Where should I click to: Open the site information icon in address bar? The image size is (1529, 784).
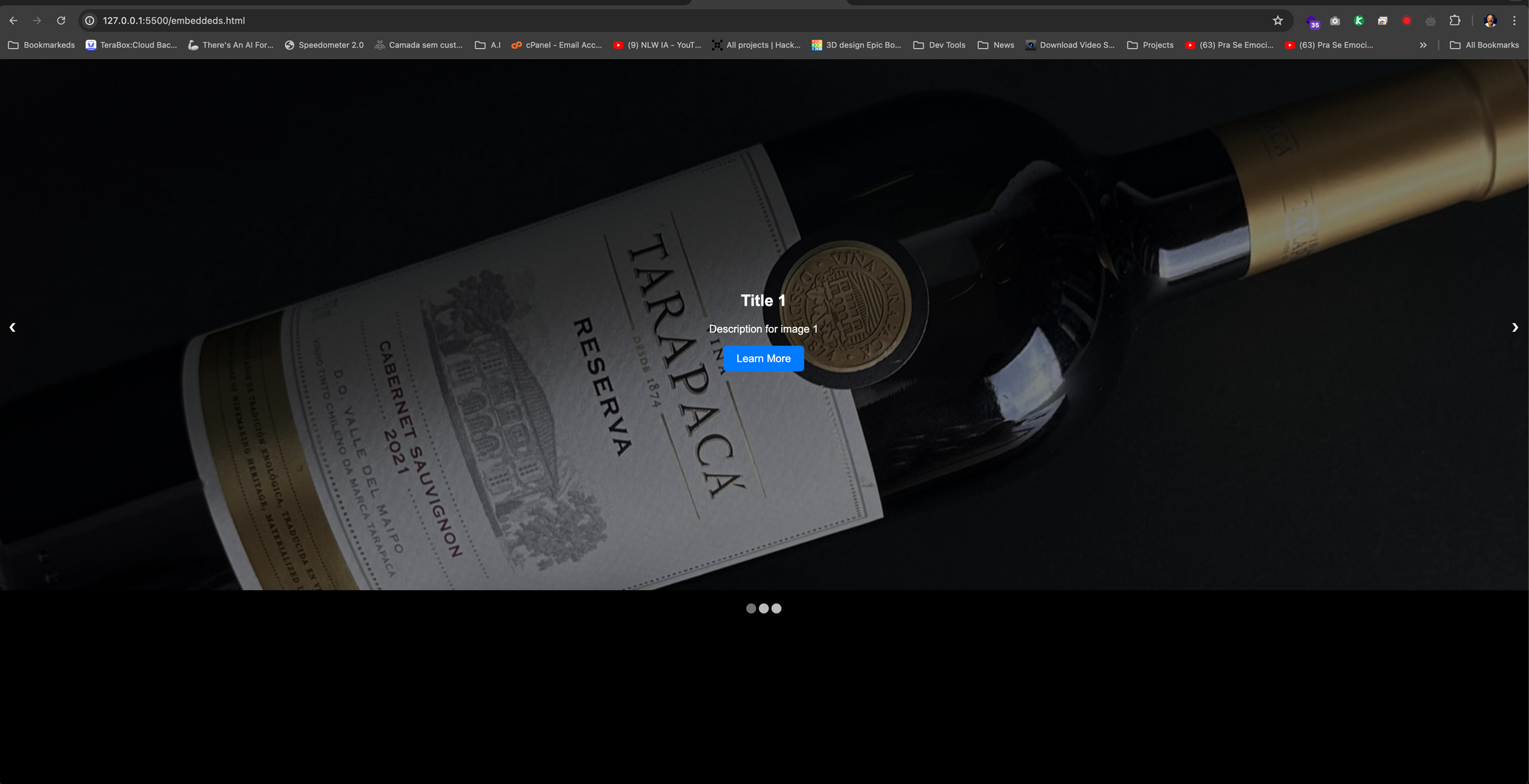coord(89,21)
